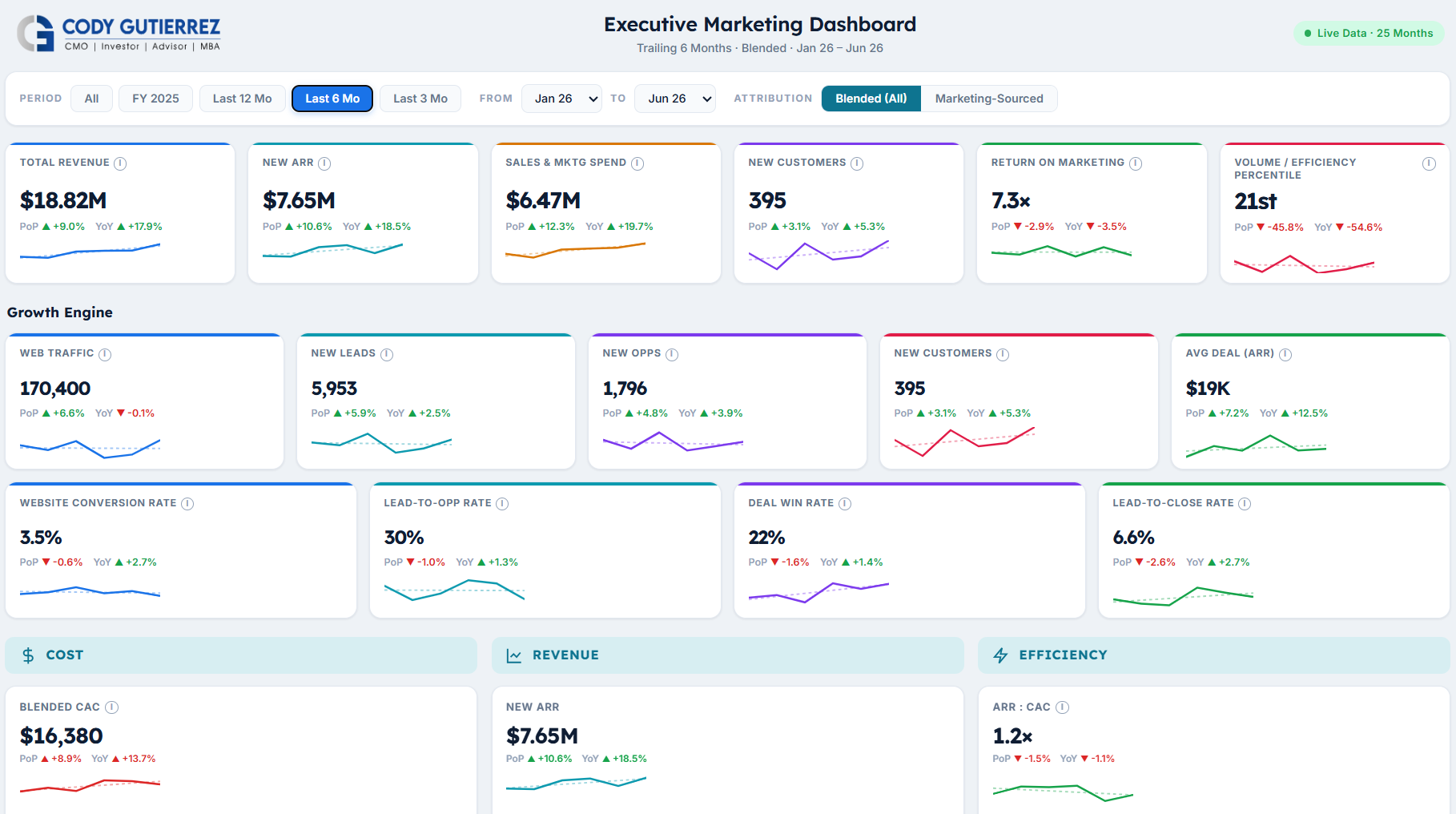Click the Growth Engine section heading

coord(60,312)
